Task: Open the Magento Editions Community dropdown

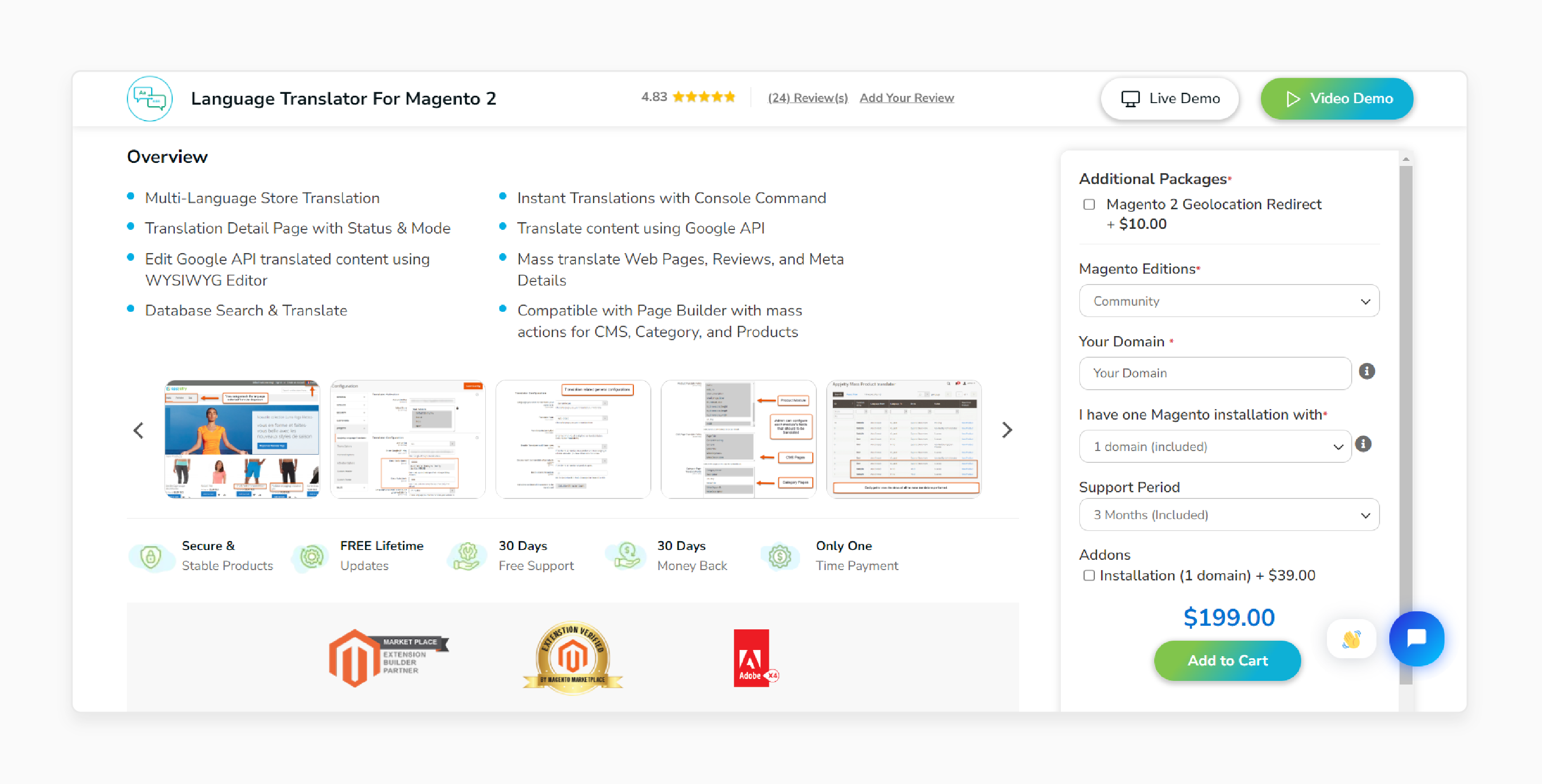Action: (1229, 301)
